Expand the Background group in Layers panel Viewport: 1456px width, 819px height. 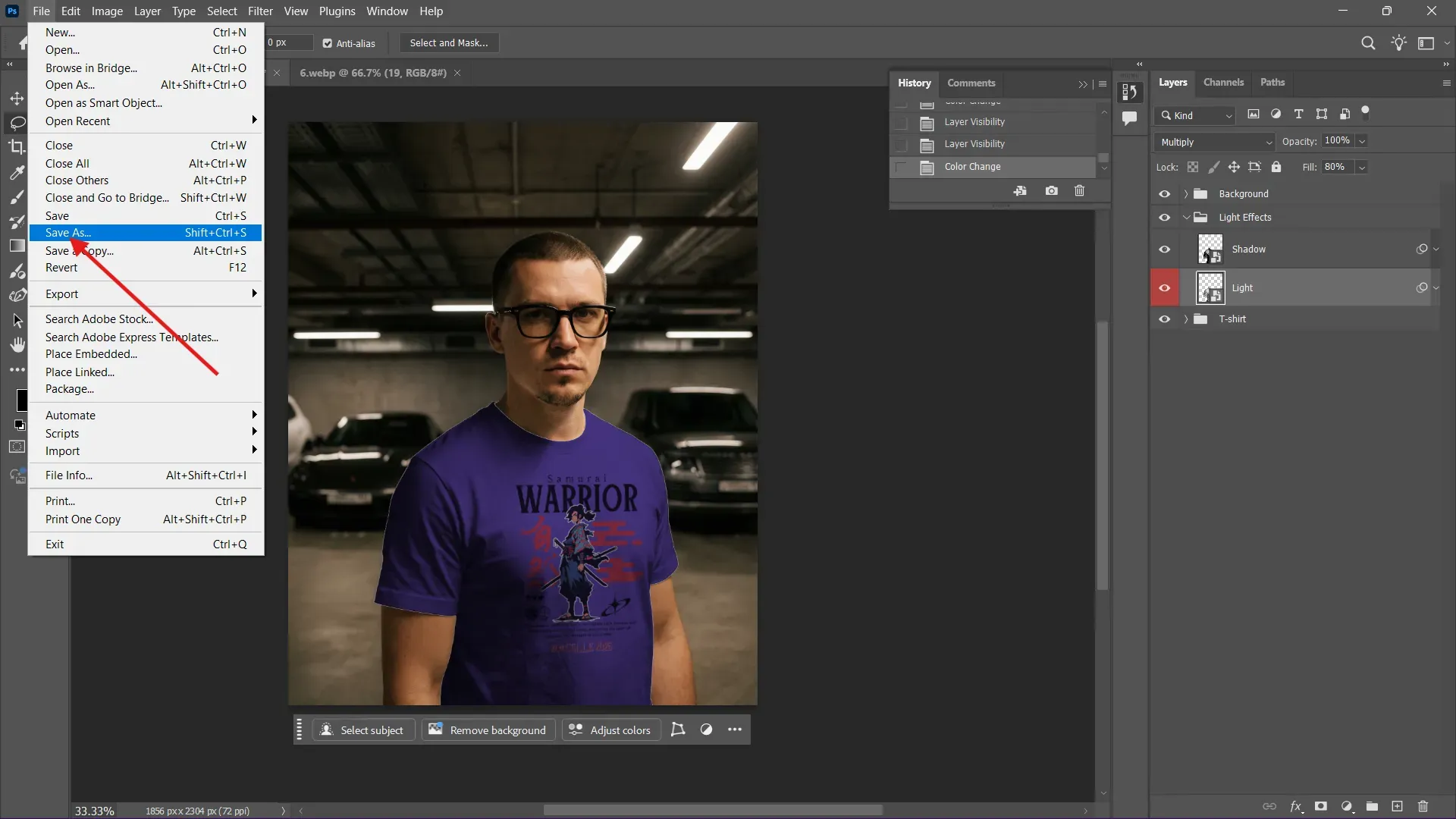pyautogui.click(x=1188, y=193)
